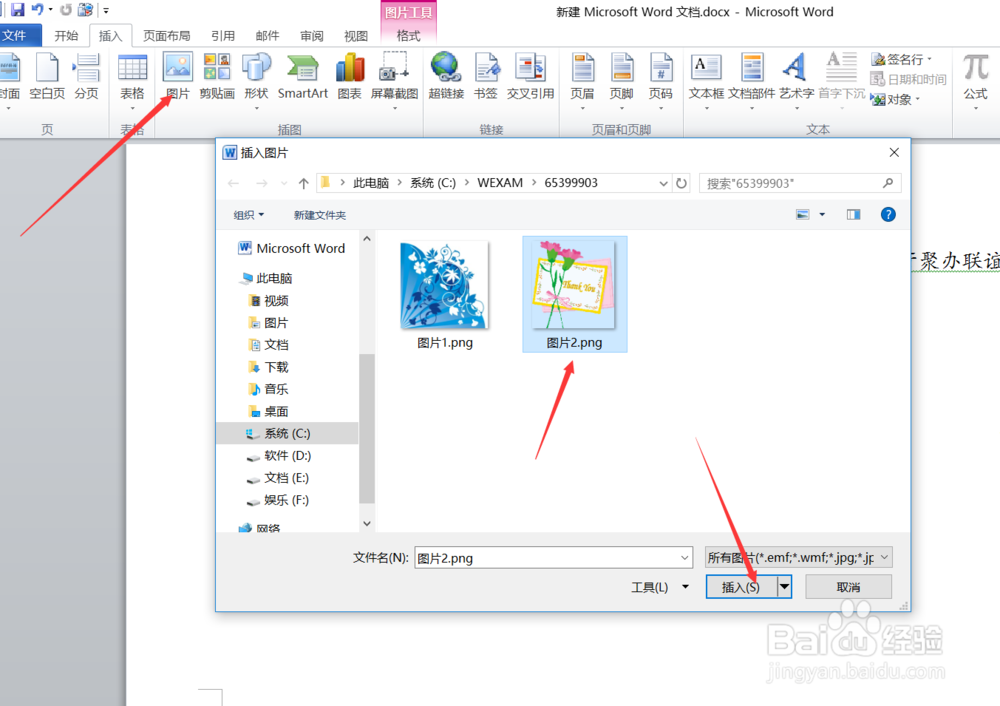Select the 图片 (Picture) insert icon
Screen dimensions: 1000x706
point(177,72)
